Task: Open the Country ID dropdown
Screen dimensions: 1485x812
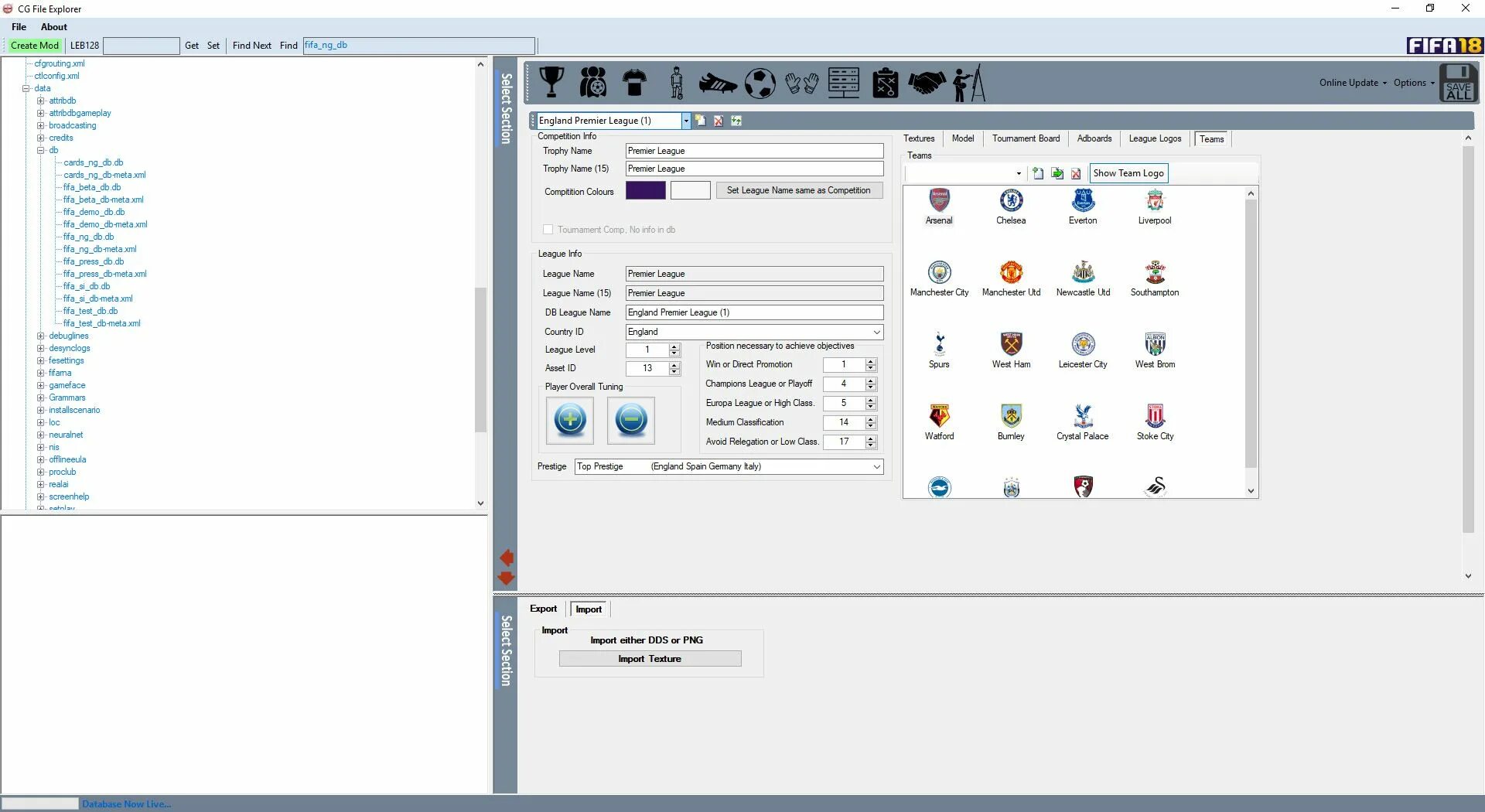Action: (876, 333)
